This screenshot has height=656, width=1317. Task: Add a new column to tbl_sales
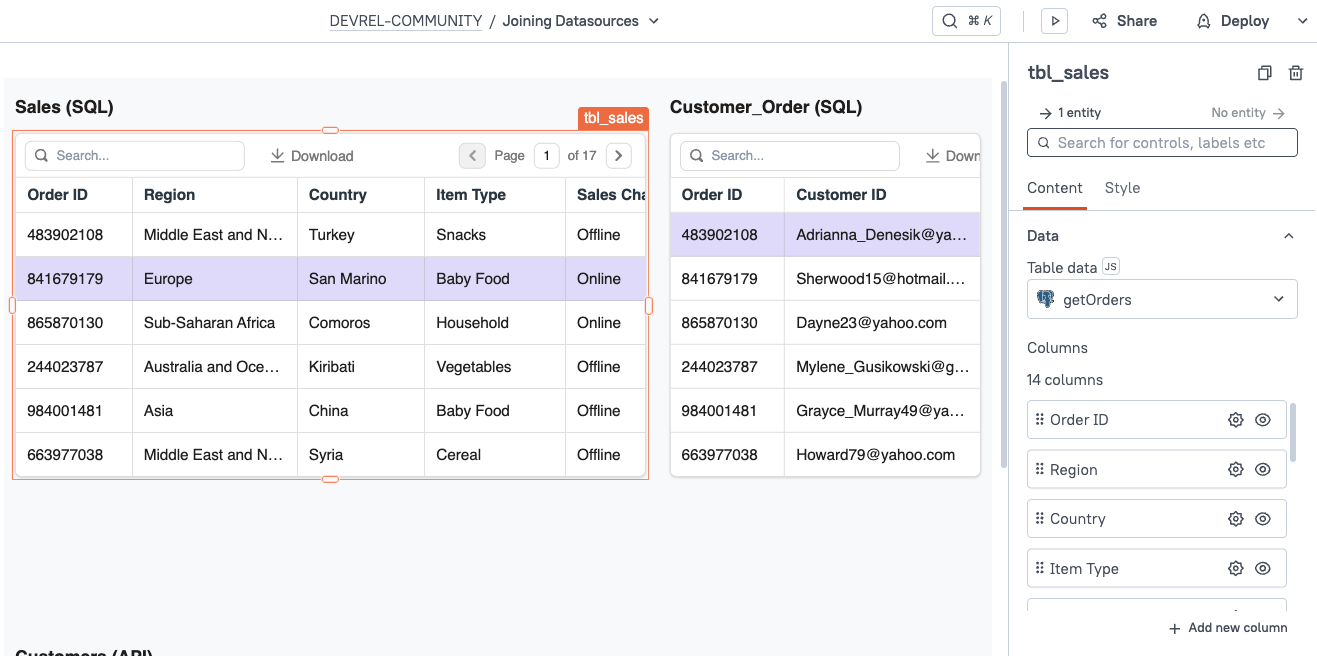[1228, 627]
